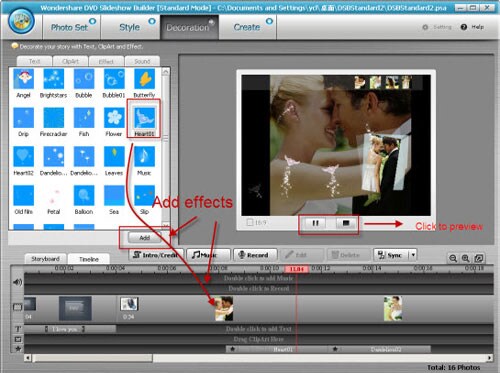500x373 pixels.
Task: Switch to the Text decoration tab
Action: [x=34, y=61]
